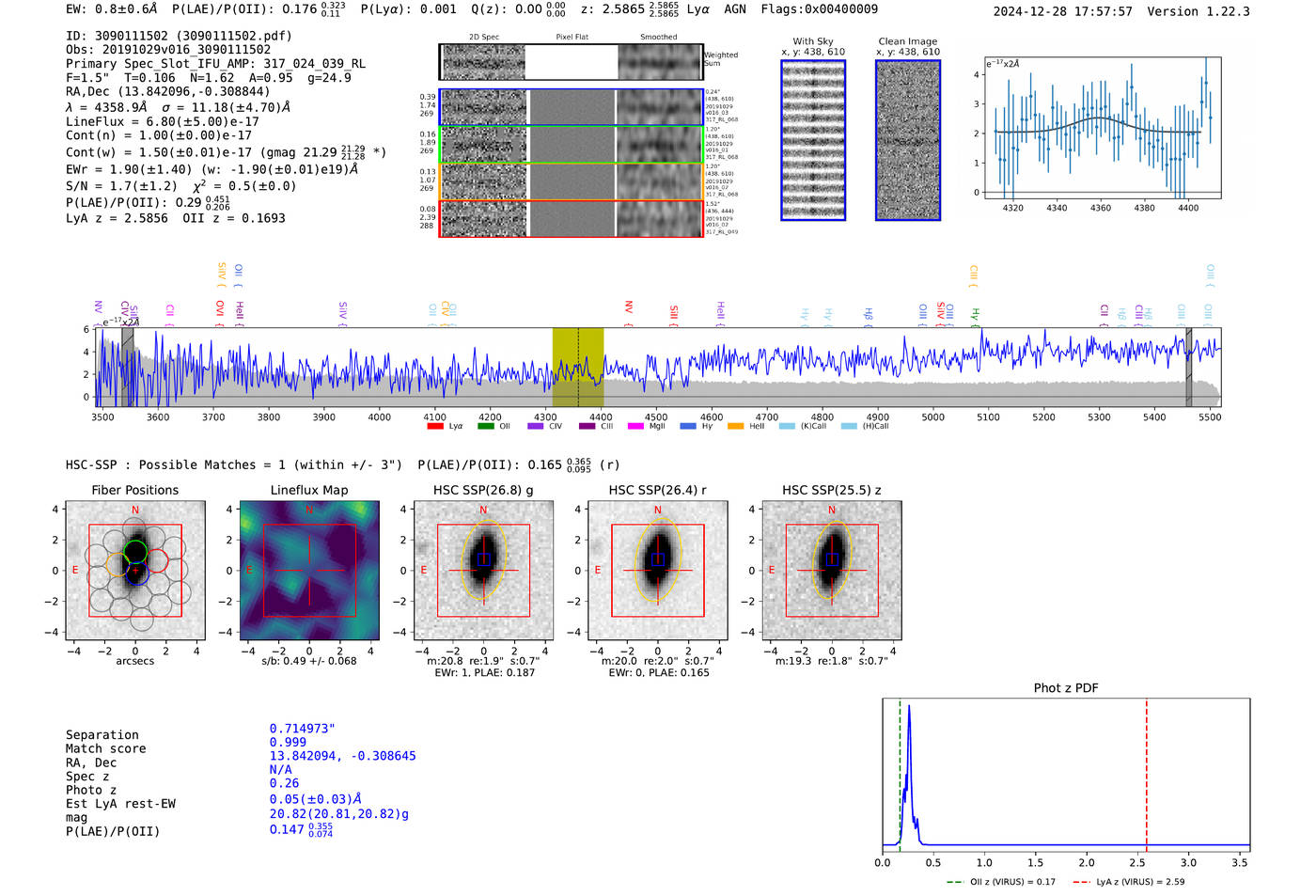The height and width of the screenshot is (896, 1316).
Task: Click the blue matched RA, Dec coordinates
Action: (342, 756)
